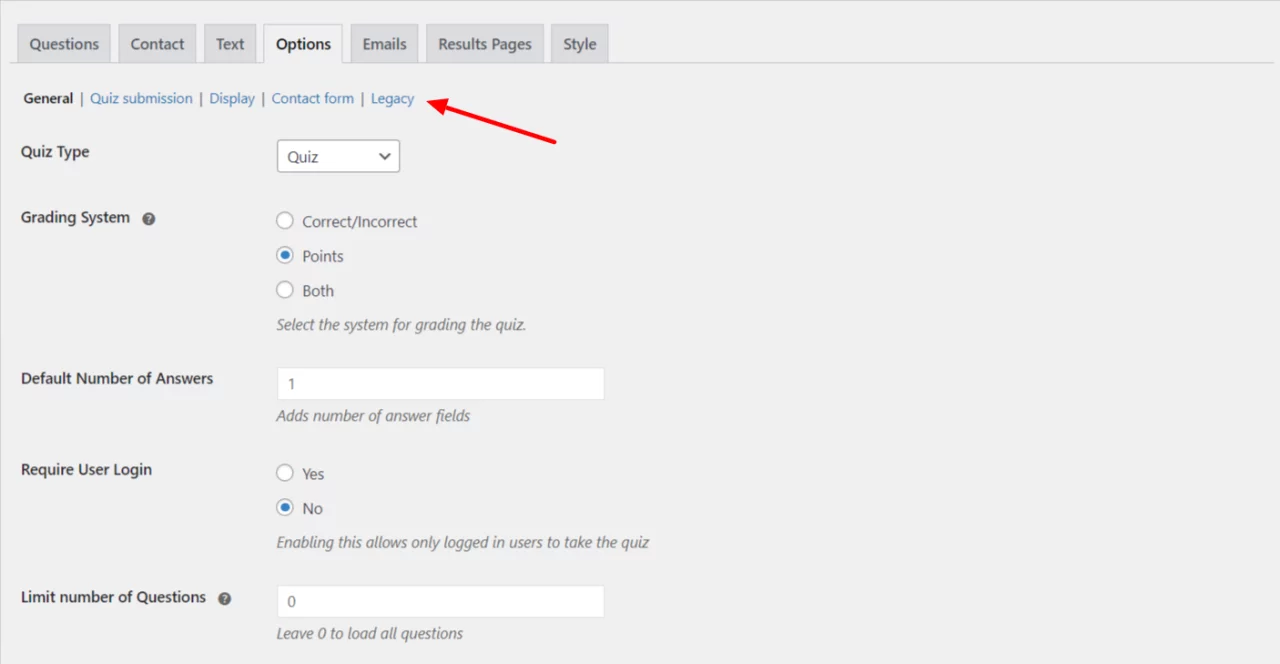This screenshot has height=664, width=1280.
Task: Open the Legacy options link
Action: 392,98
